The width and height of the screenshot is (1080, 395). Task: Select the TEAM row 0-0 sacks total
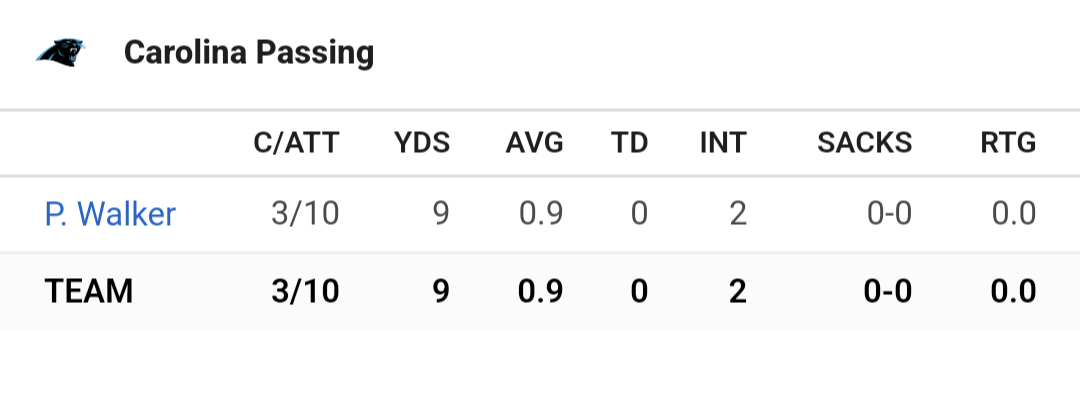click(888, 292)
